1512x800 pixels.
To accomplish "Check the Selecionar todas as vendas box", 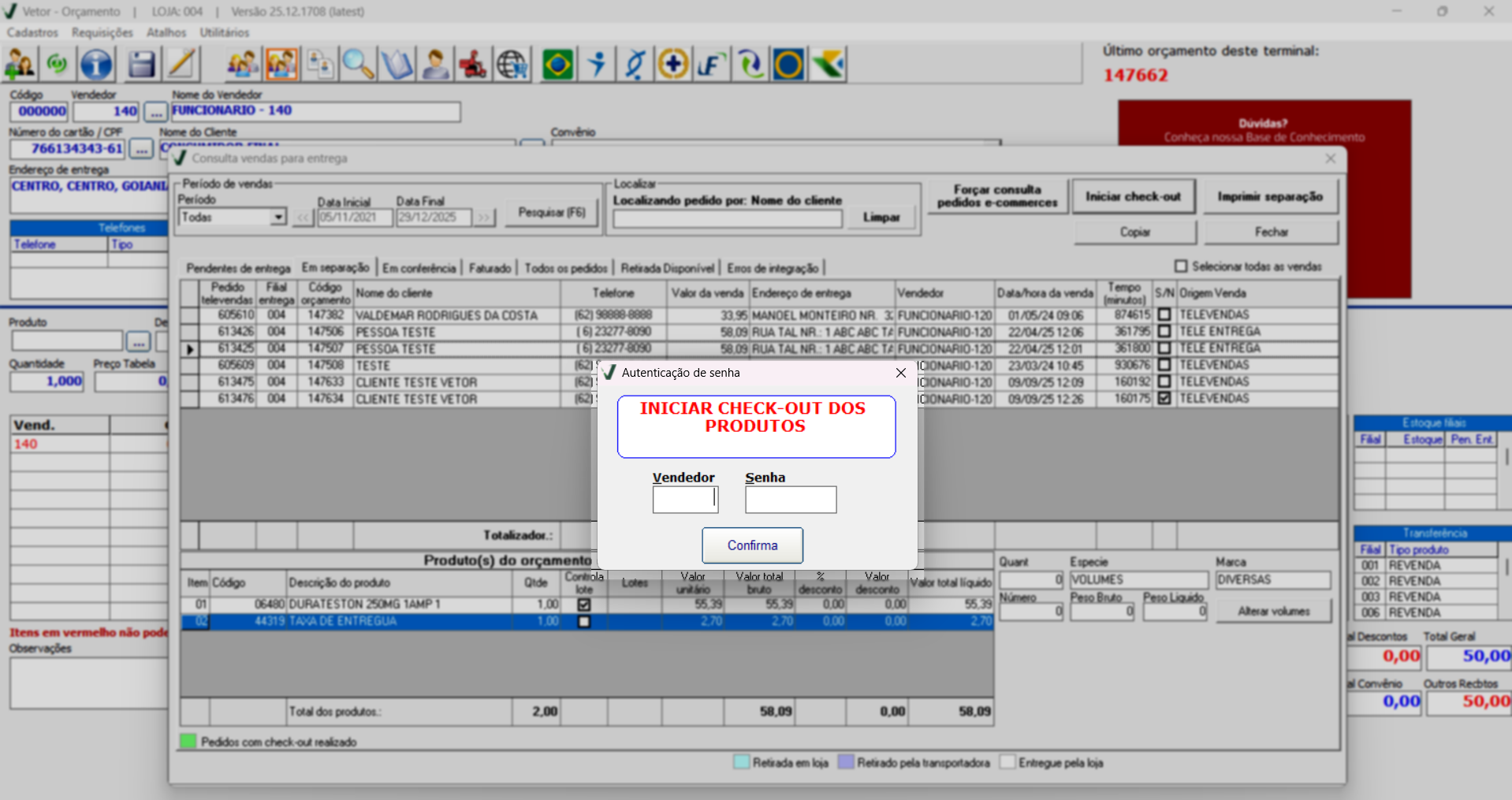I will pos(1181,266).
